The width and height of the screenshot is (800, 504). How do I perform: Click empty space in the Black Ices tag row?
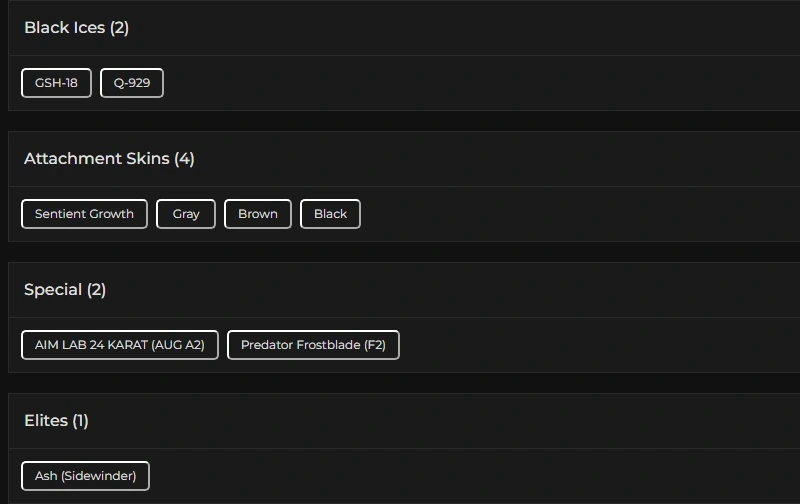[x=480, y=83]
